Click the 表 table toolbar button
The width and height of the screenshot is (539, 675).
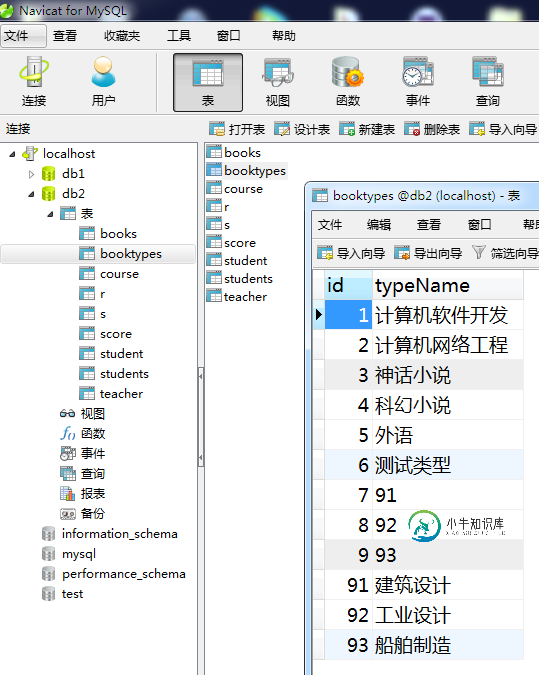[208, 82]
